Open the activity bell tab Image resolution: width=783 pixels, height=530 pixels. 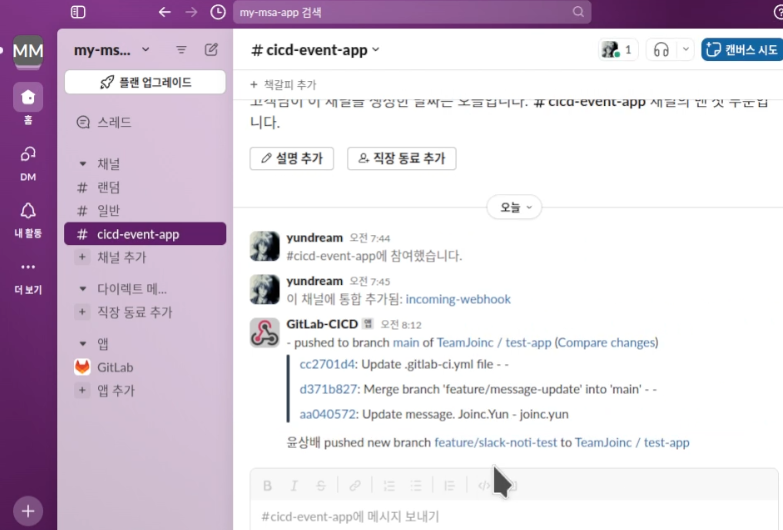point(28,220)
